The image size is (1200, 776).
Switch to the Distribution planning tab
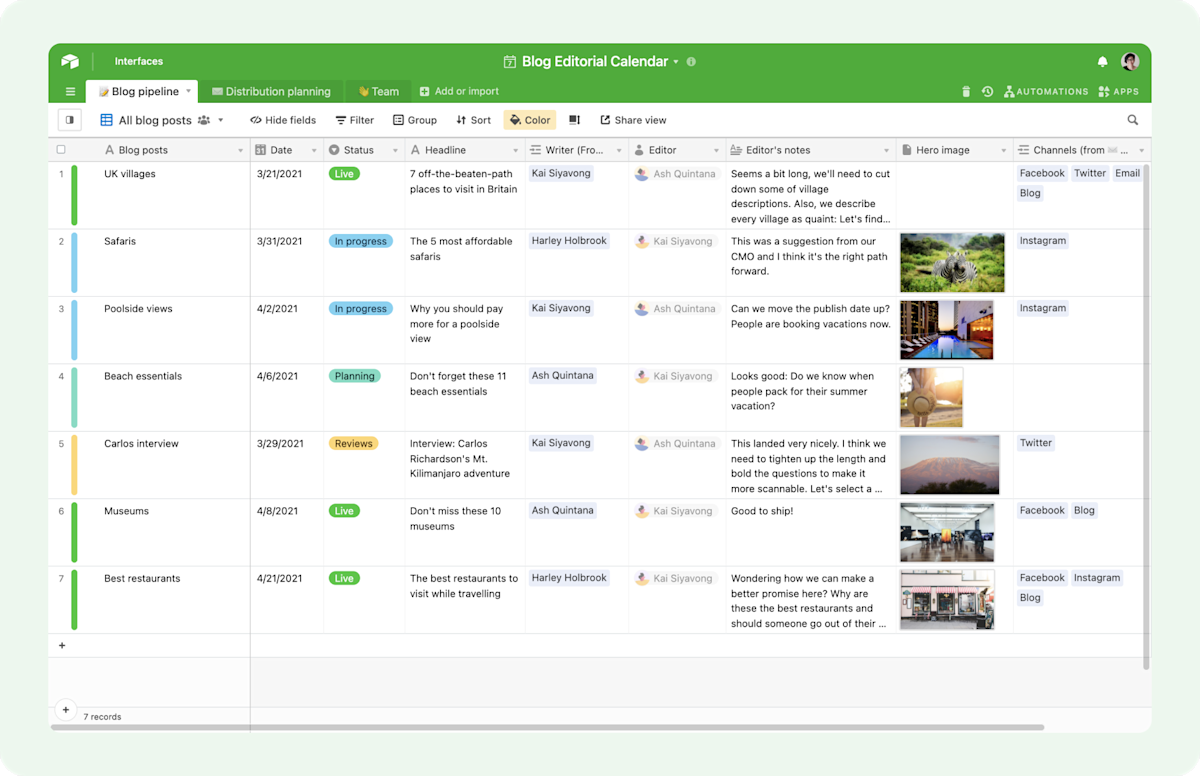point(271,91)
